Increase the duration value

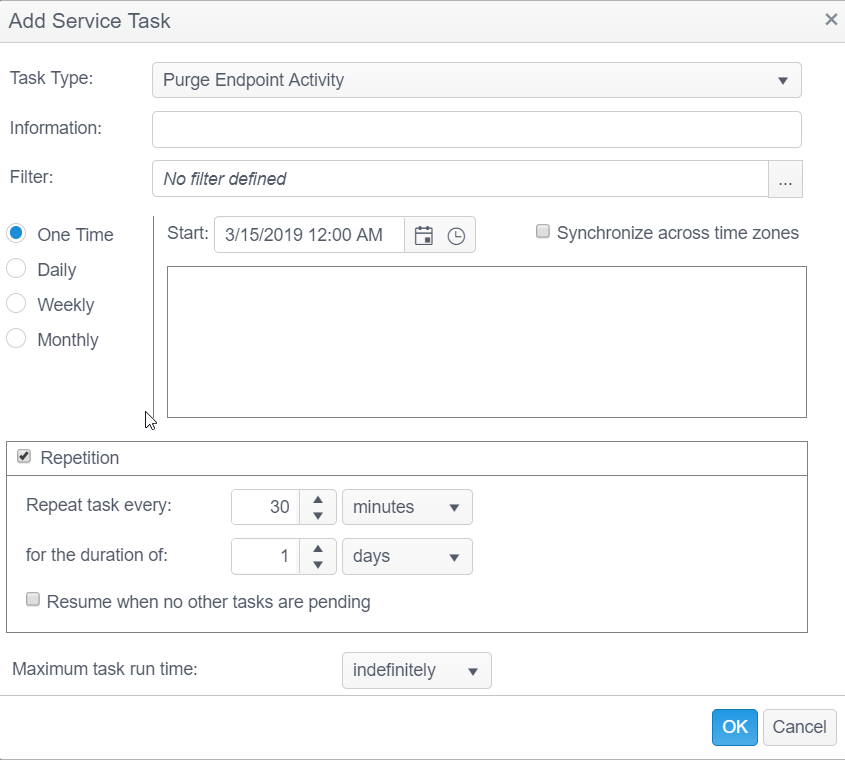317,549
